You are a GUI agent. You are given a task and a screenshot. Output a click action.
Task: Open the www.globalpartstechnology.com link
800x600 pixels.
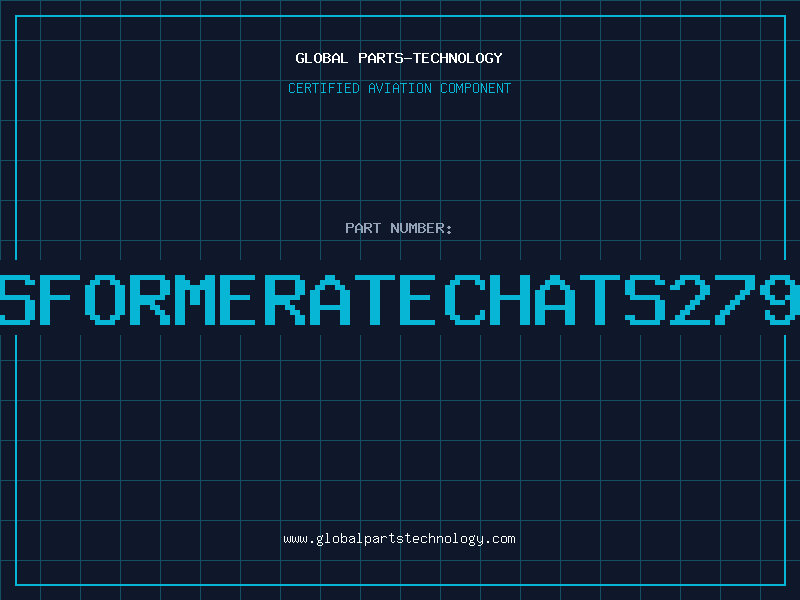click(399, 539)
